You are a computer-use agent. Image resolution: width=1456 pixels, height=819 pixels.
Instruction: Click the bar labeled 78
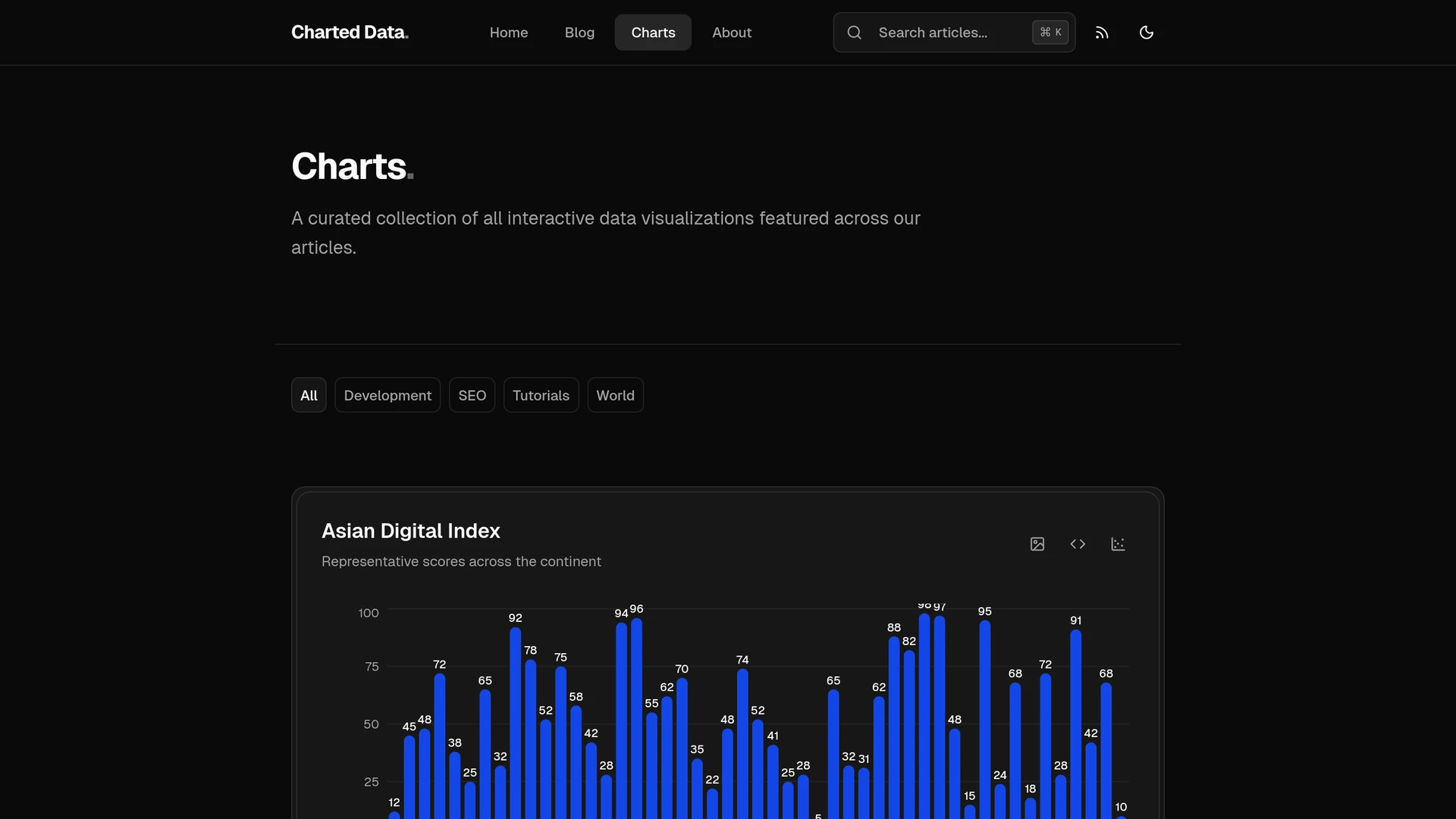pos(531,739)
